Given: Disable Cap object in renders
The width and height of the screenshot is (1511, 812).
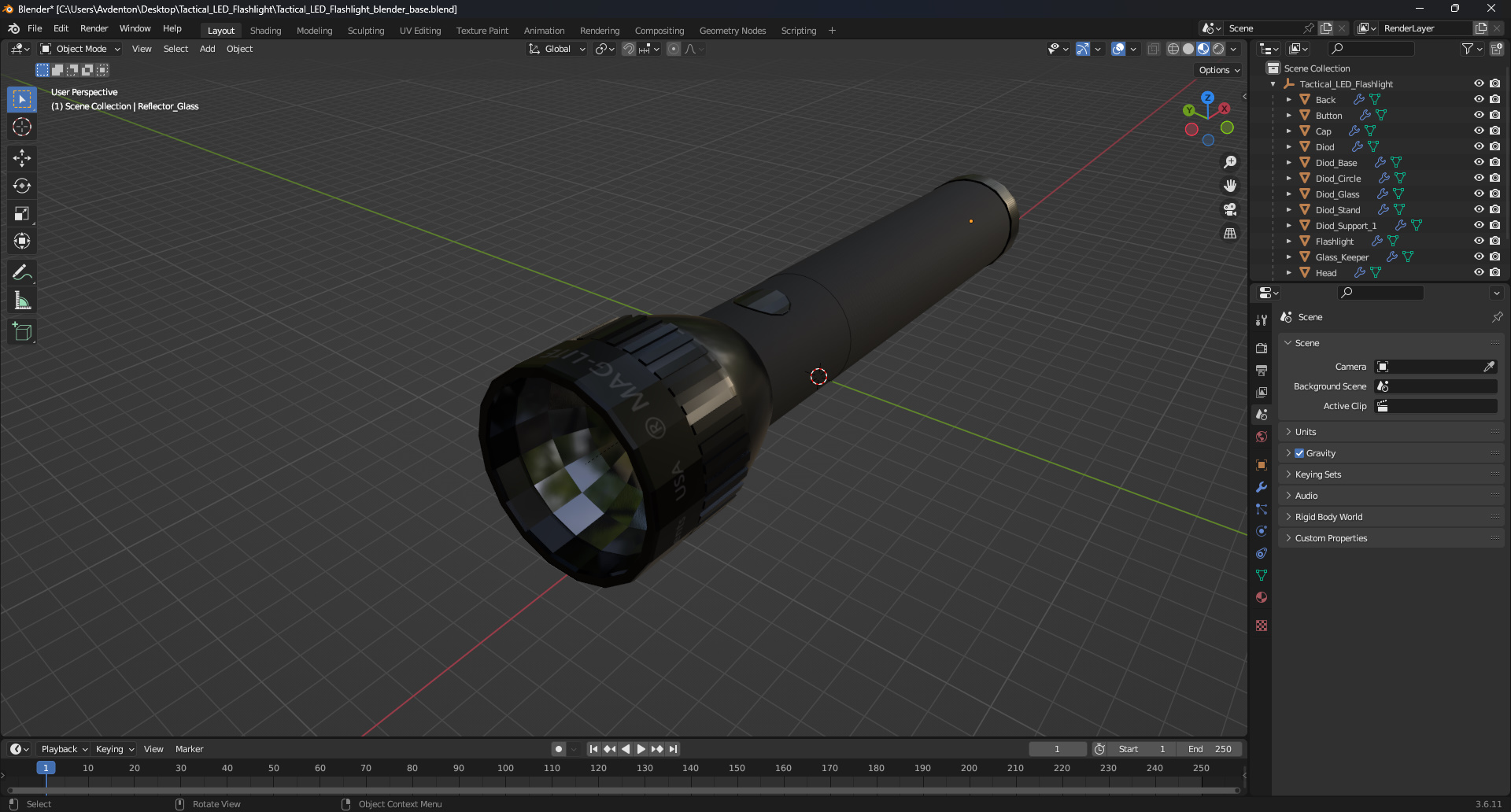Looking at the screenshot, I should pyautogui.click(x=1494, y=131).
